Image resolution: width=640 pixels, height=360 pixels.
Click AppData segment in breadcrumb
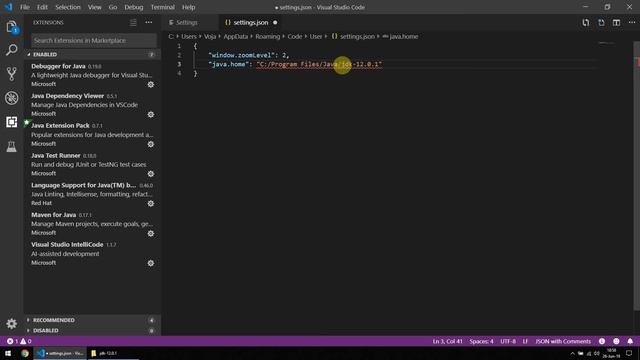click(236, 36)
